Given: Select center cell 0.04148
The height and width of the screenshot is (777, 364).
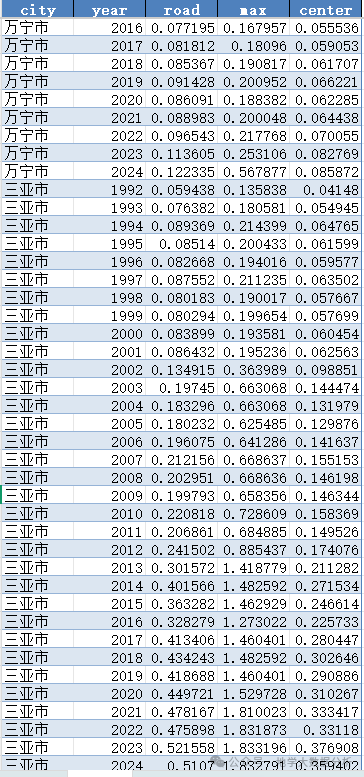Looking at the screenshot, I should [x=325, y=190].
